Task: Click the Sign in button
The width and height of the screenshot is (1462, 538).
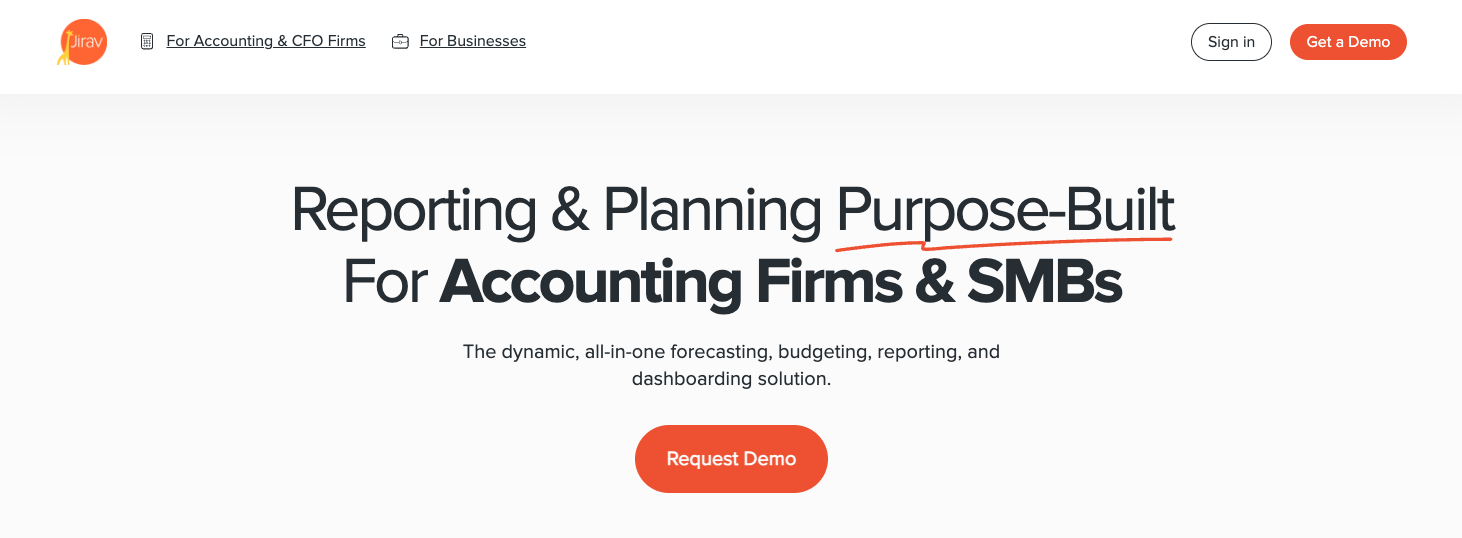Action: pyautogui.click(x=1231, y=42)
